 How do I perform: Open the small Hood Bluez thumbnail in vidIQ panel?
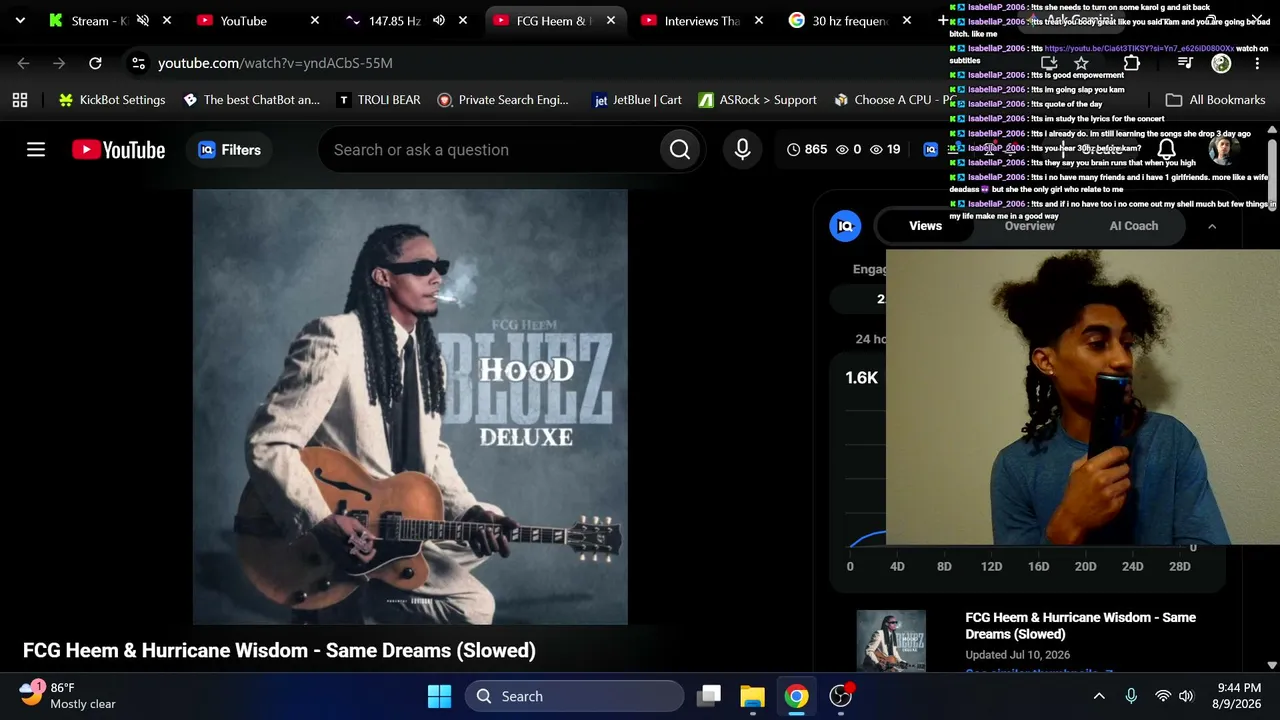[x=891, y=640]
